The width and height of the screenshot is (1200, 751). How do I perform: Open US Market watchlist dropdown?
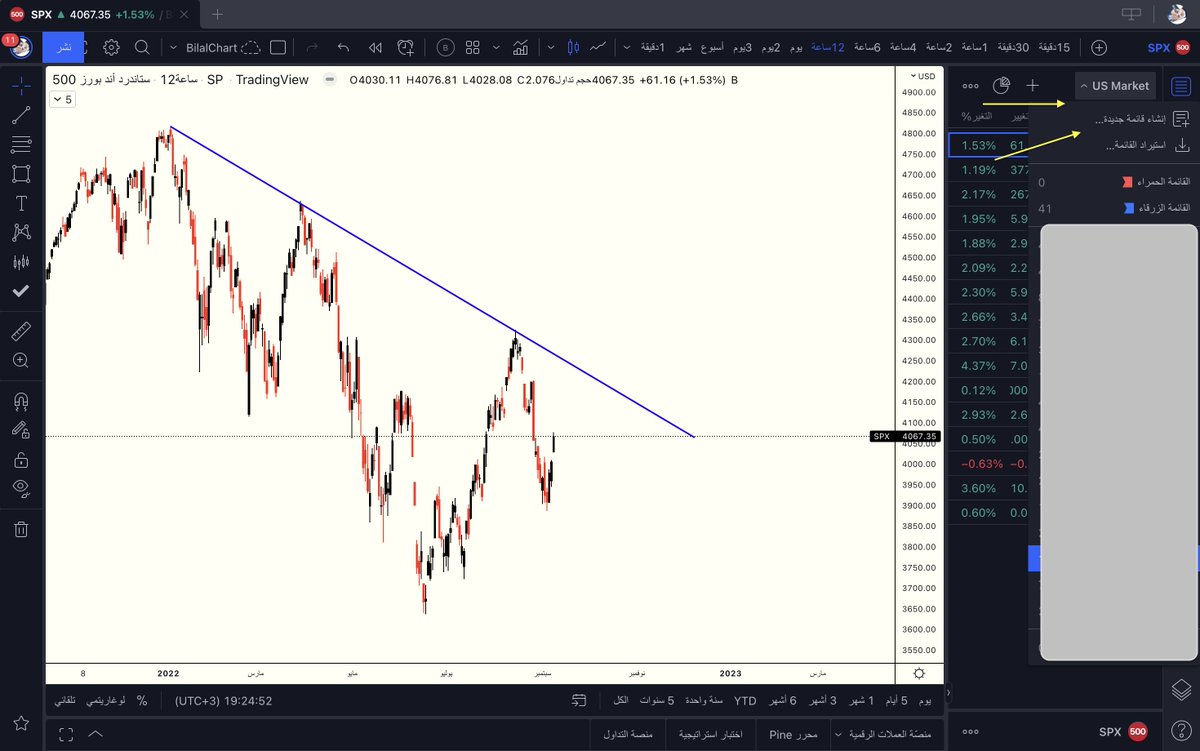(1115, 86)
